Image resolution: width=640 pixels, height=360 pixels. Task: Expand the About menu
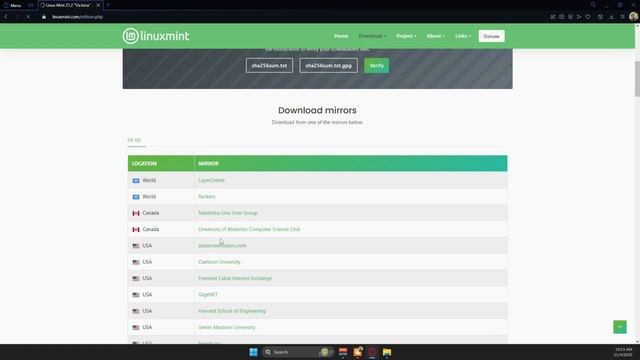click(436, 36)
